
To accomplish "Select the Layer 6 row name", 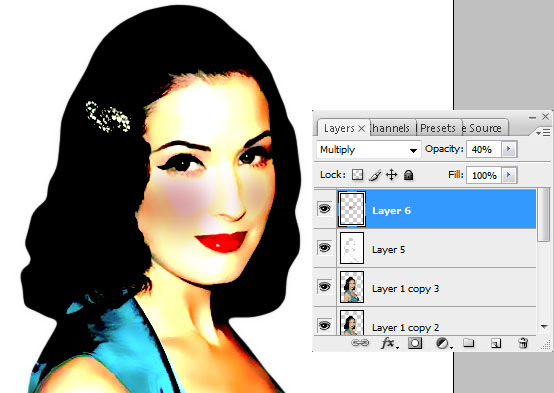I will [391, 211].
